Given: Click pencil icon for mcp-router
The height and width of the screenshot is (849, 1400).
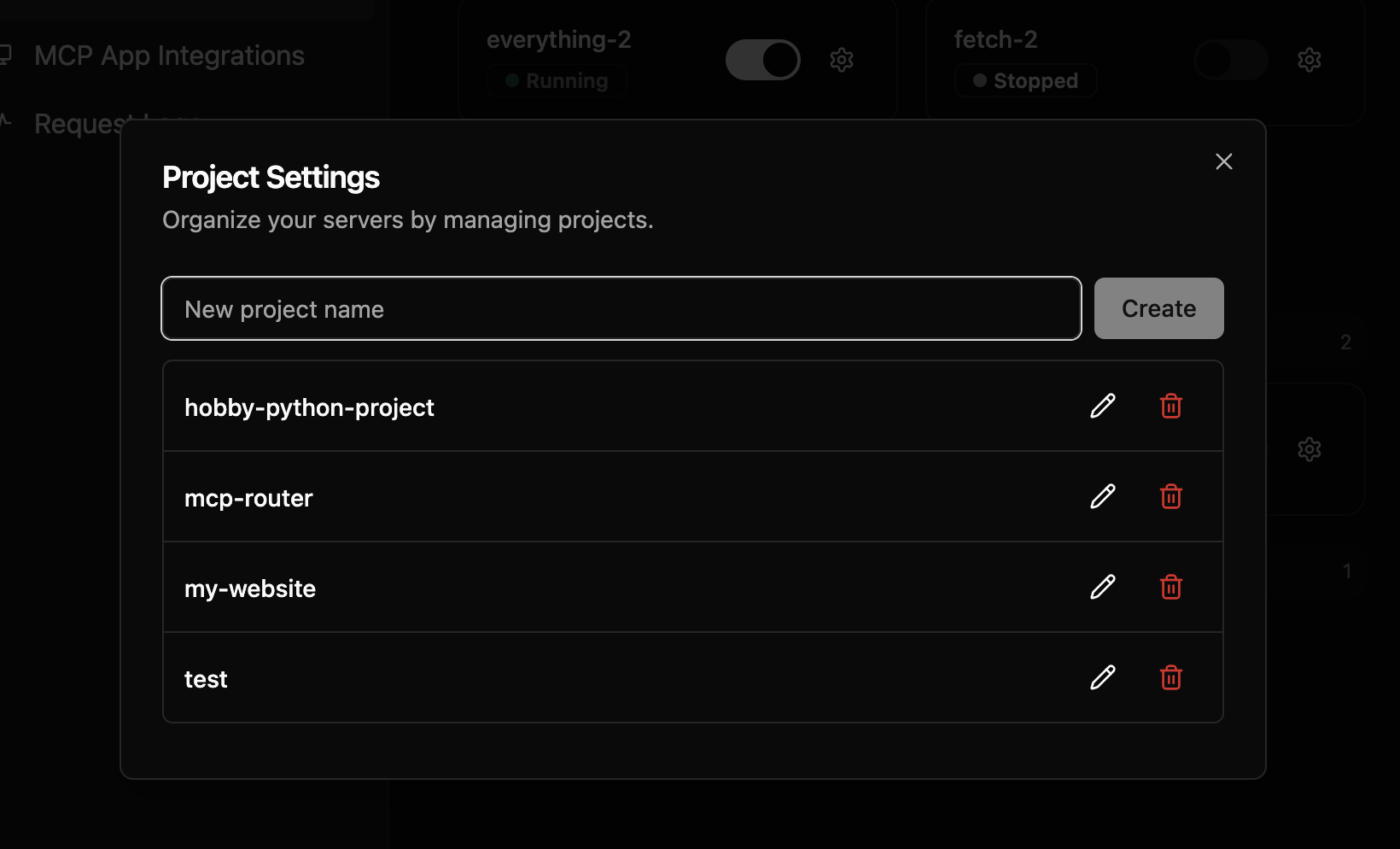Looking at the screenshot, I should tap(1102, 496).
